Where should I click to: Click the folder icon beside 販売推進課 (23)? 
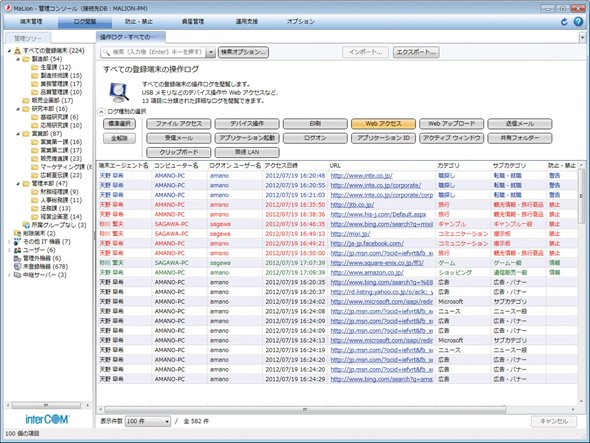(x=35, y=158)
